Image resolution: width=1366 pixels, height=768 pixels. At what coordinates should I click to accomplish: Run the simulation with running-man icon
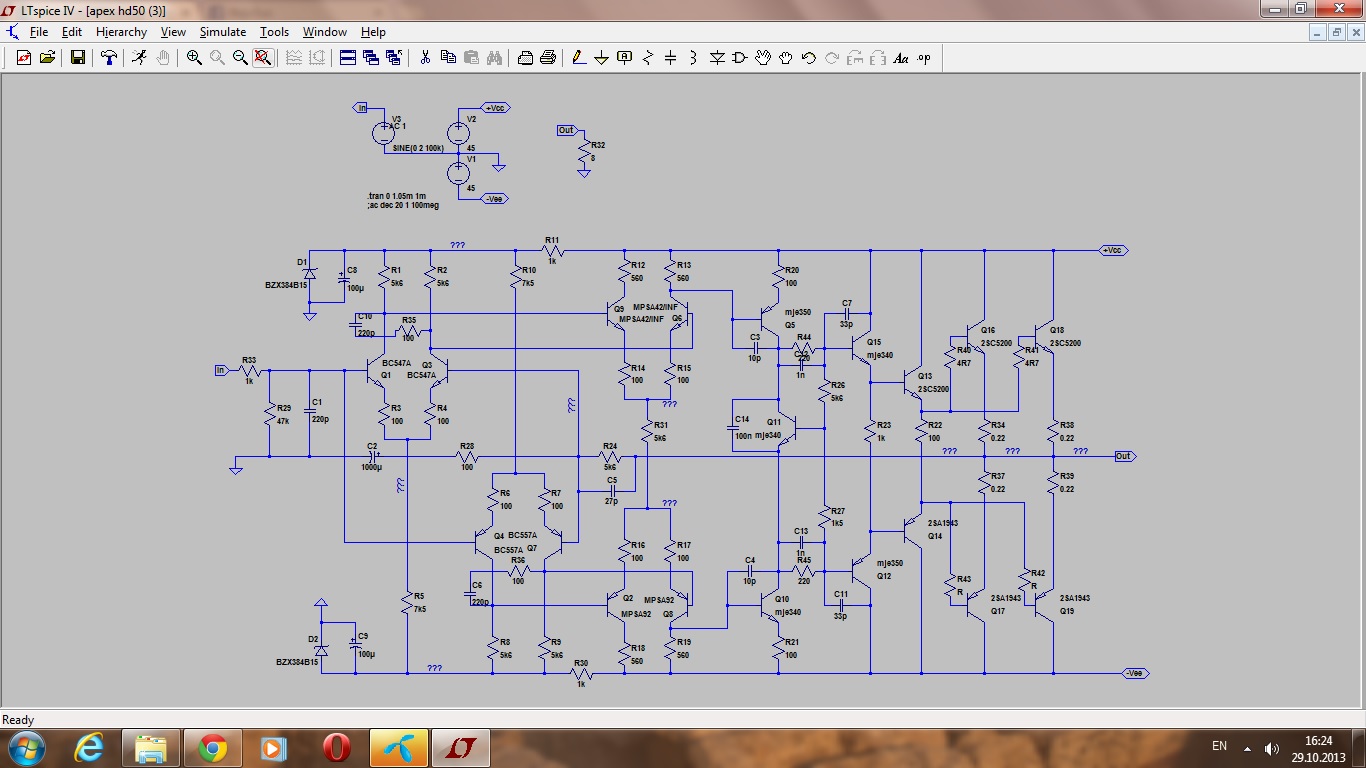click(x=139, y=58)
